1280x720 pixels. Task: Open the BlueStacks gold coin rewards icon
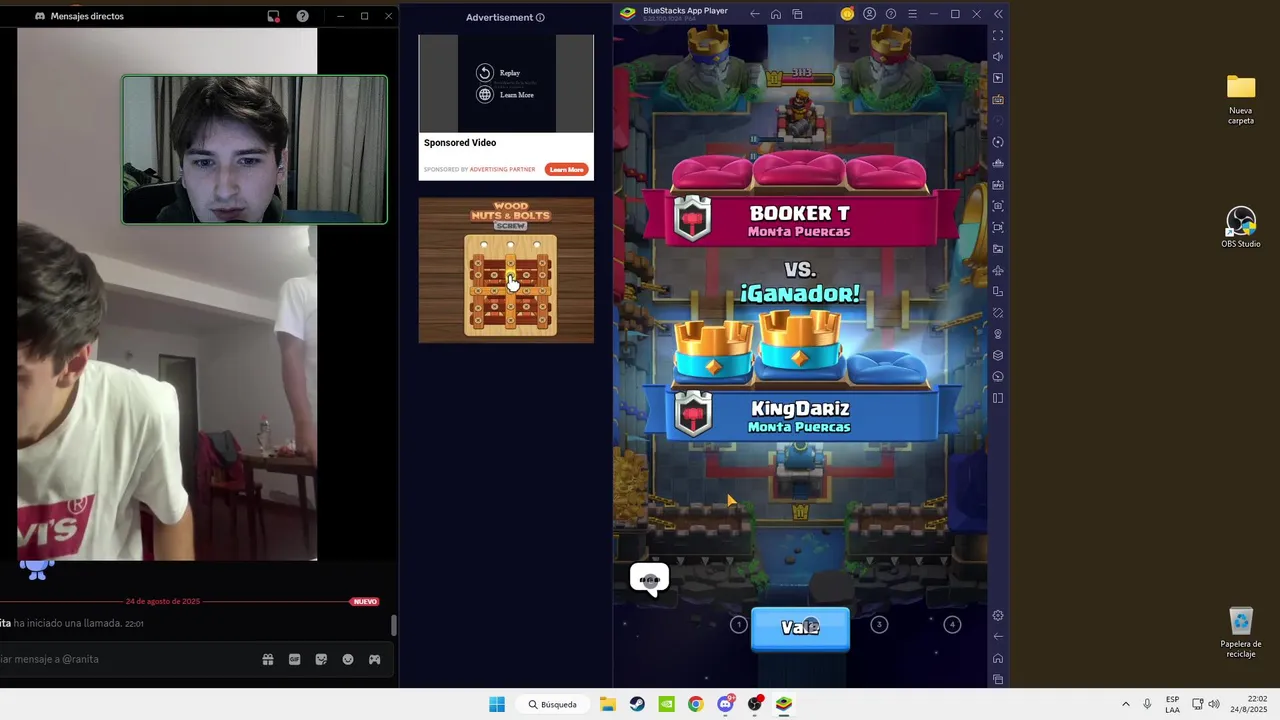(848, 14)
